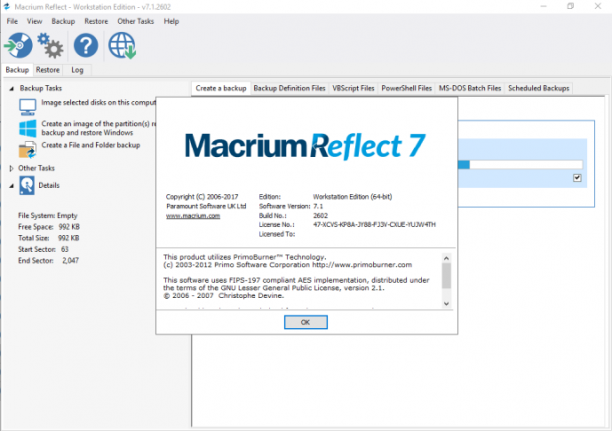Click Create a File and Folder backup
Viewport: 612px width, 431px height.
point(91,145)
